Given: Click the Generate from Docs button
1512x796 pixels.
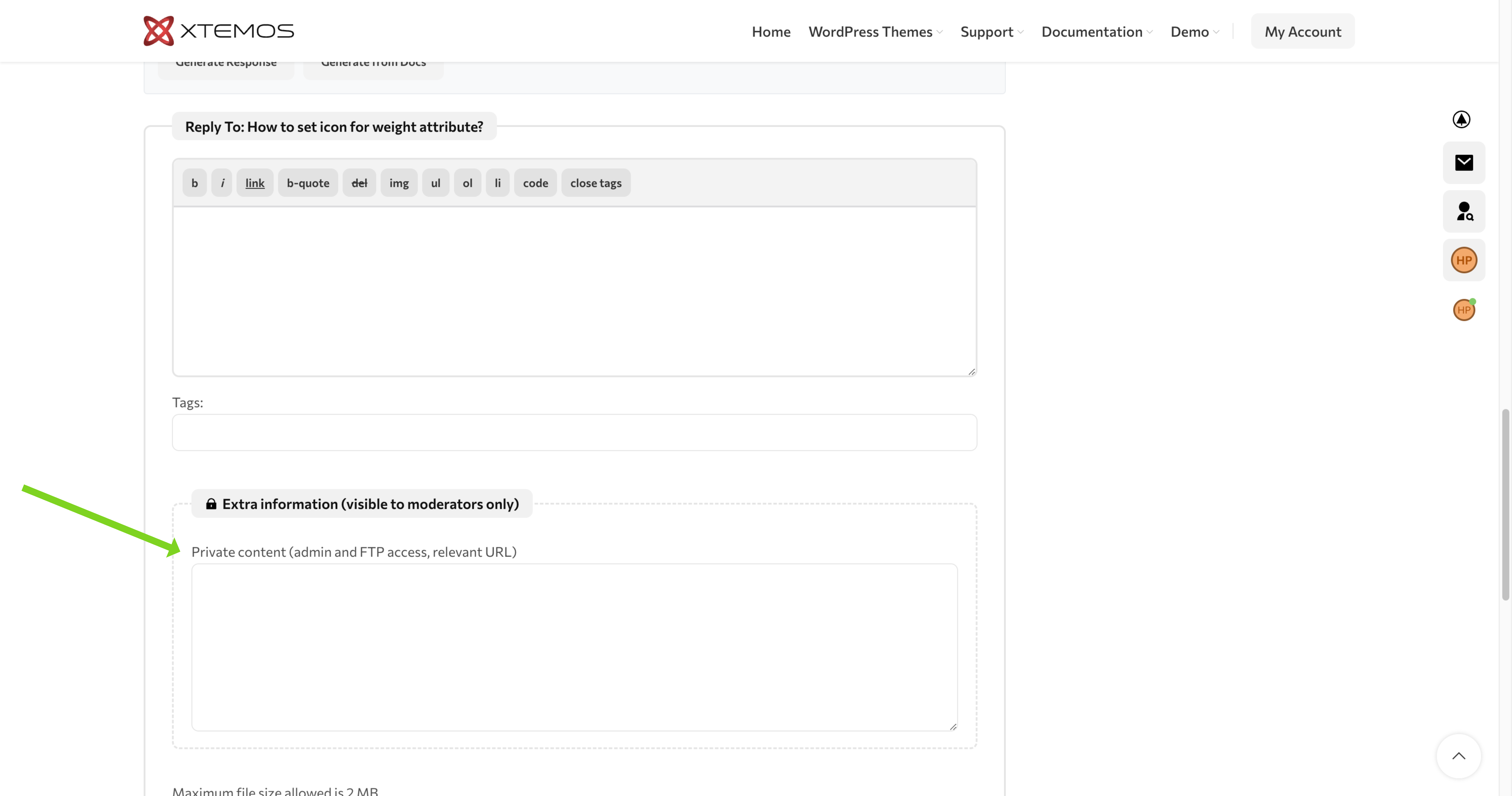Looking at the screenshot, I should 373,71.
